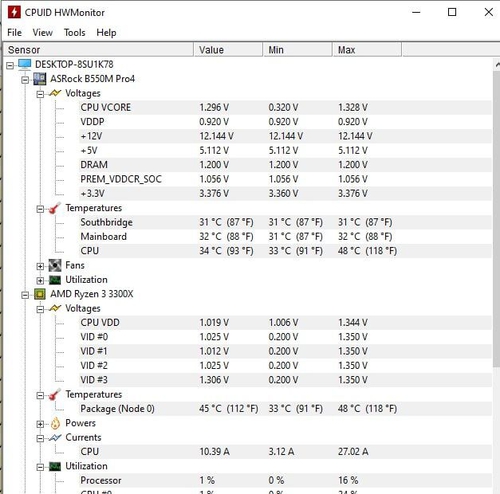500x494 pixels.
Task: Click the 1.296 V CPU VCORE value
Action: coord(214,107)
